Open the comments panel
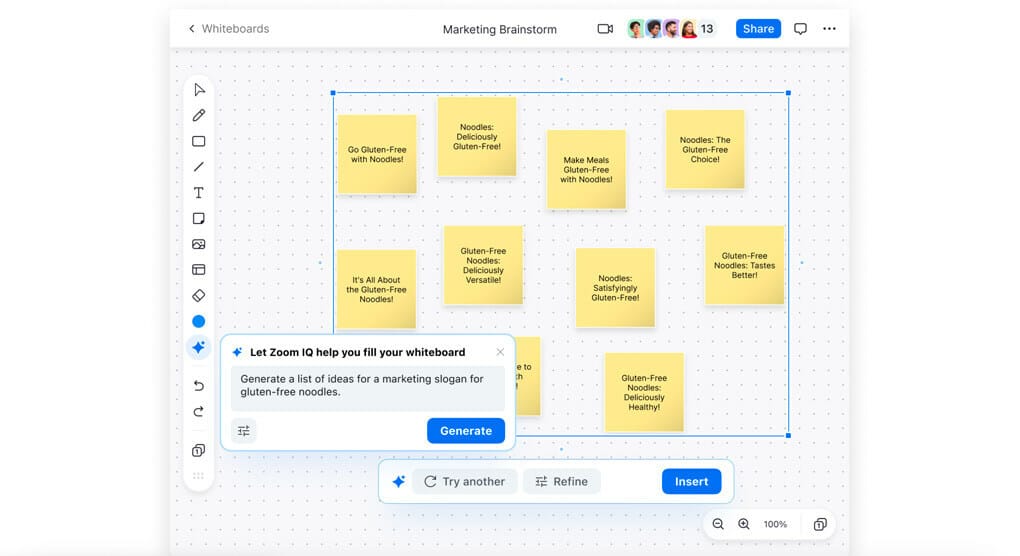Screen dimensions: 1020x556 pos(800,29)
